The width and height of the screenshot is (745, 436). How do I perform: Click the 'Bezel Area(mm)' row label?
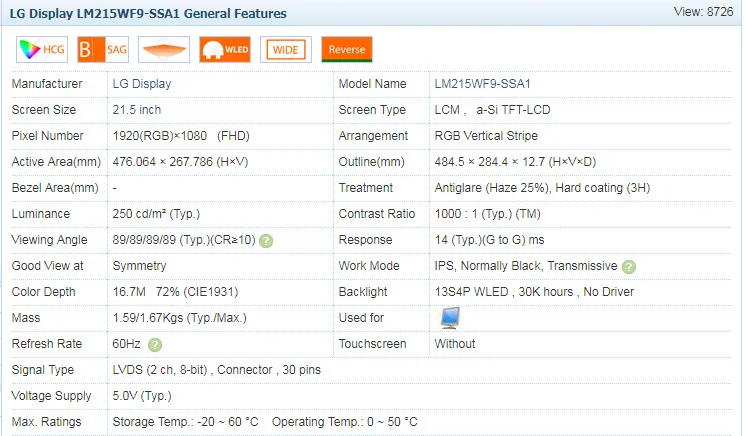click(x=55, y=188)
